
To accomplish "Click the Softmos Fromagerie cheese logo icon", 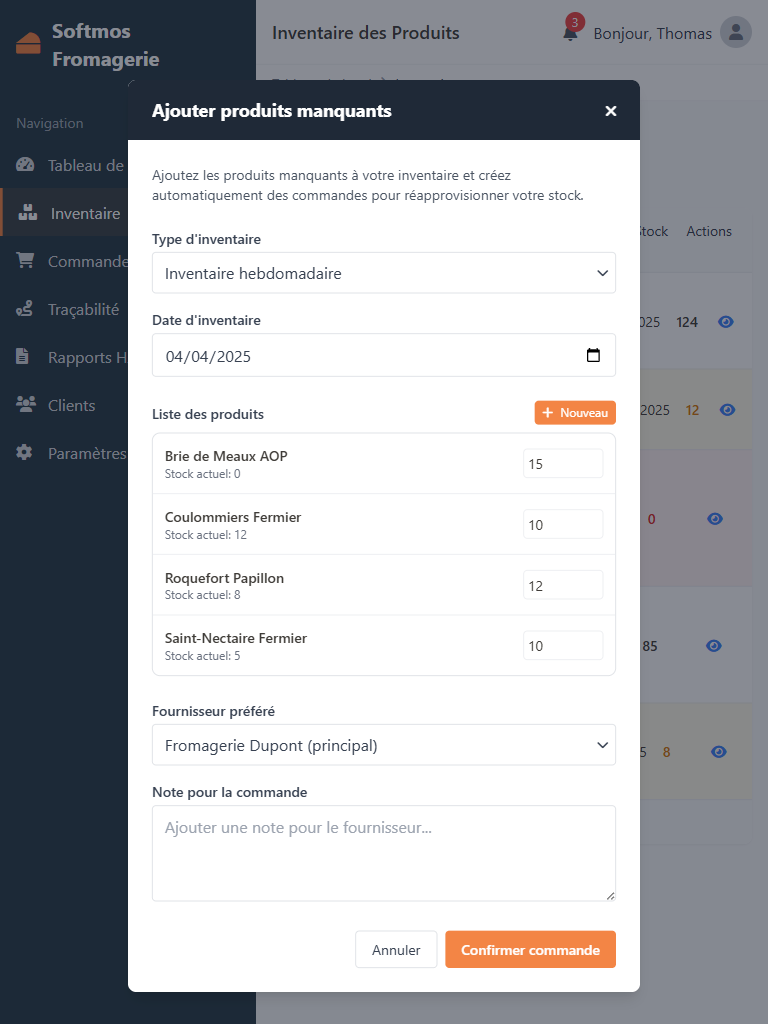I will pyautogui.click(x=28, y=43).
